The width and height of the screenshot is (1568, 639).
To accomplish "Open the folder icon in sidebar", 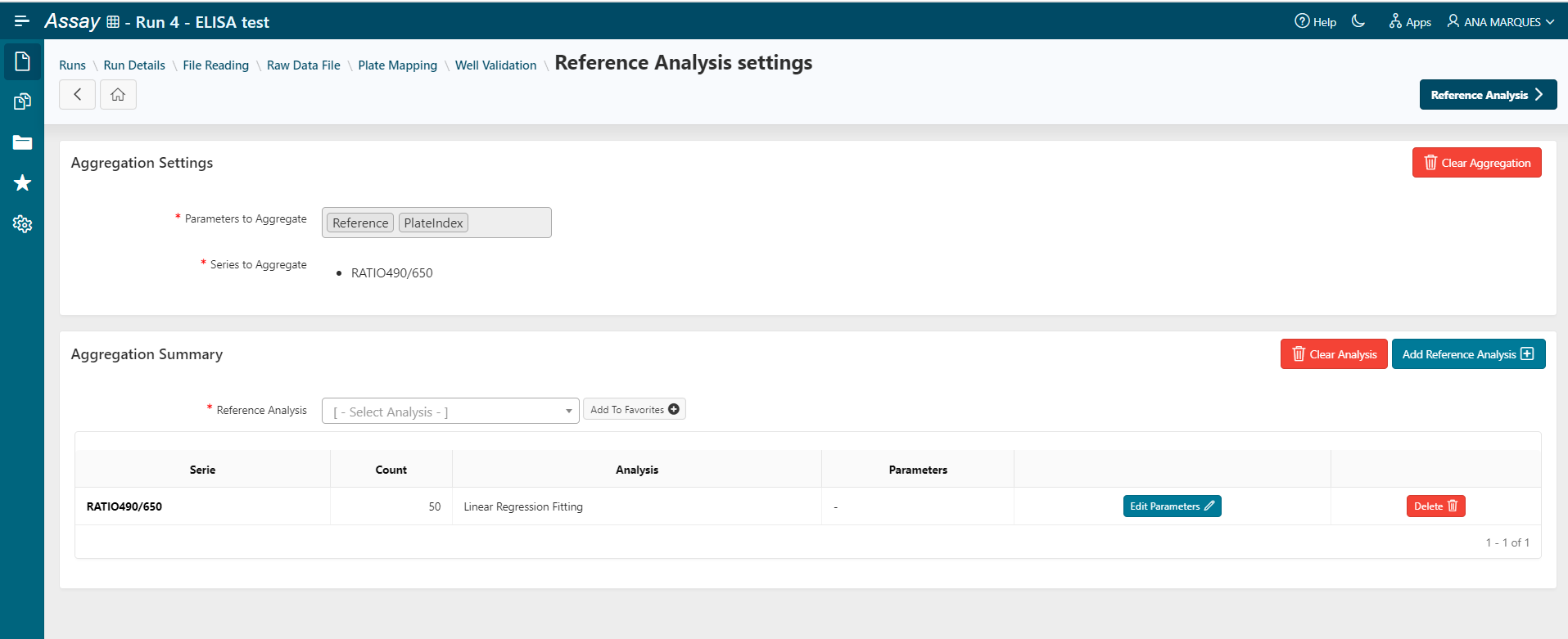I will click(x=22, y=142).
